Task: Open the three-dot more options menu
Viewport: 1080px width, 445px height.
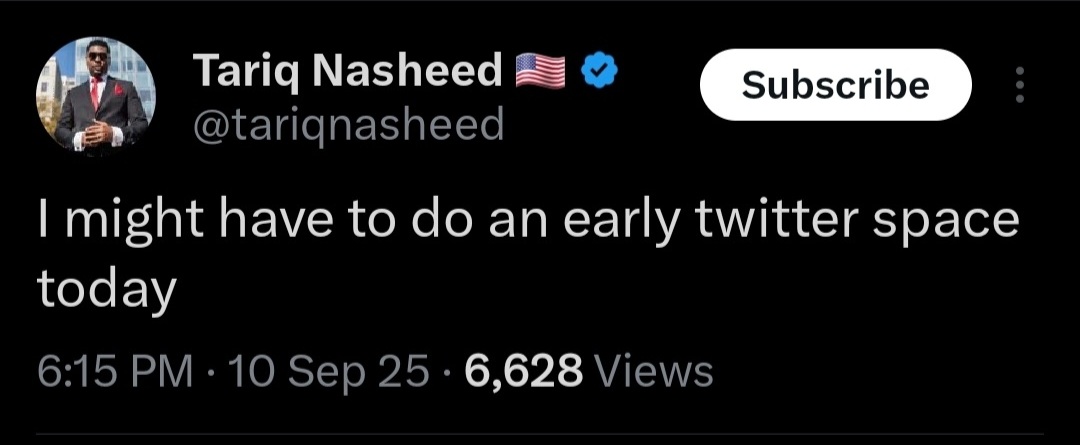Action: (1020, 85)
